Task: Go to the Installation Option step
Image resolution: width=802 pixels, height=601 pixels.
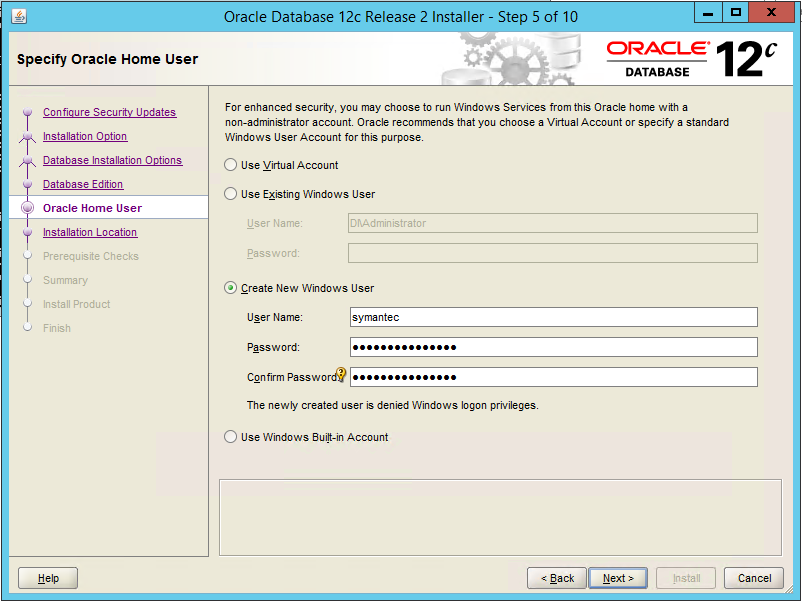Action: (85, 136)
